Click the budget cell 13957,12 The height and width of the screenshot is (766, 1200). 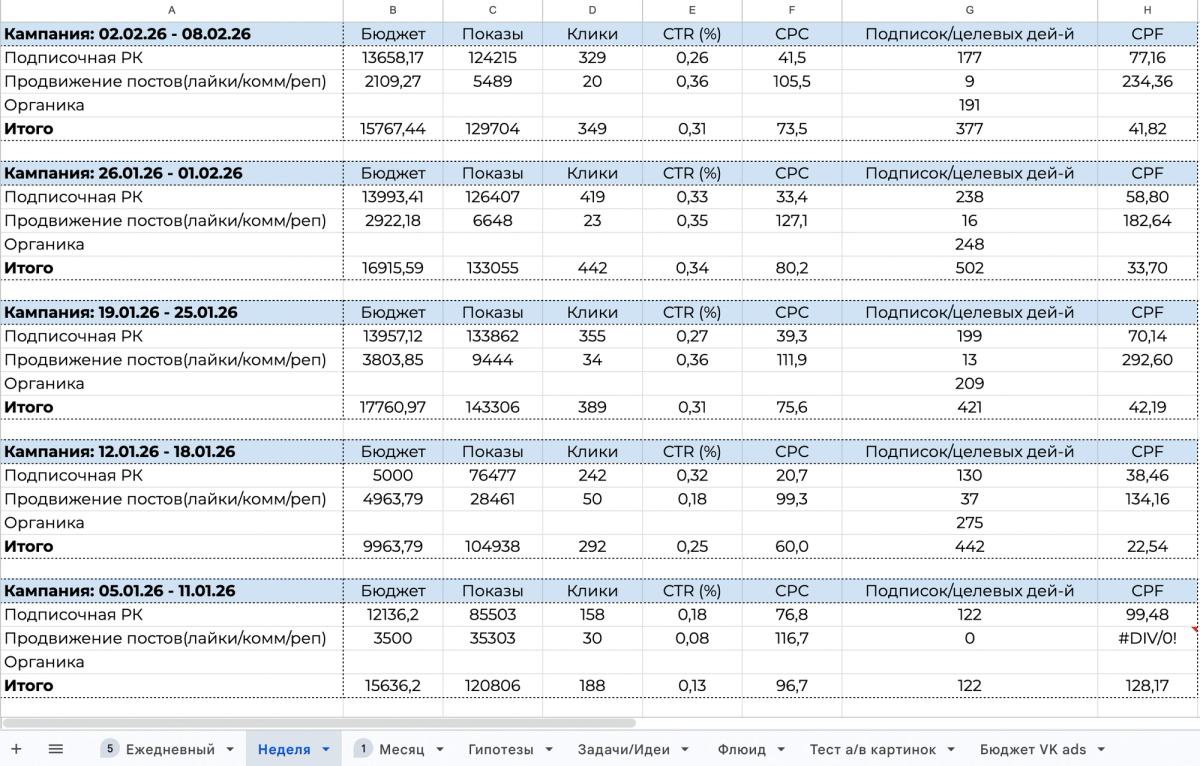(x=393, y=336)
